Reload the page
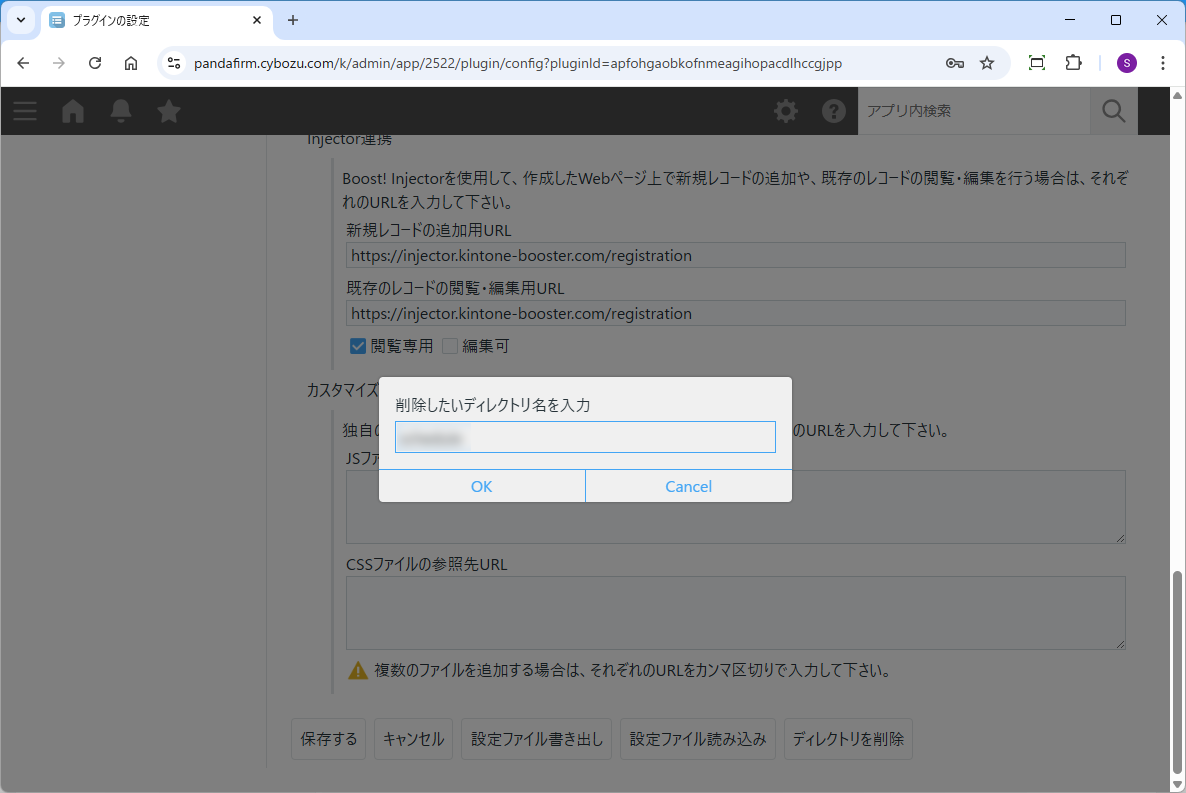This screenshot has height=793, width=1186. (95, 63)
